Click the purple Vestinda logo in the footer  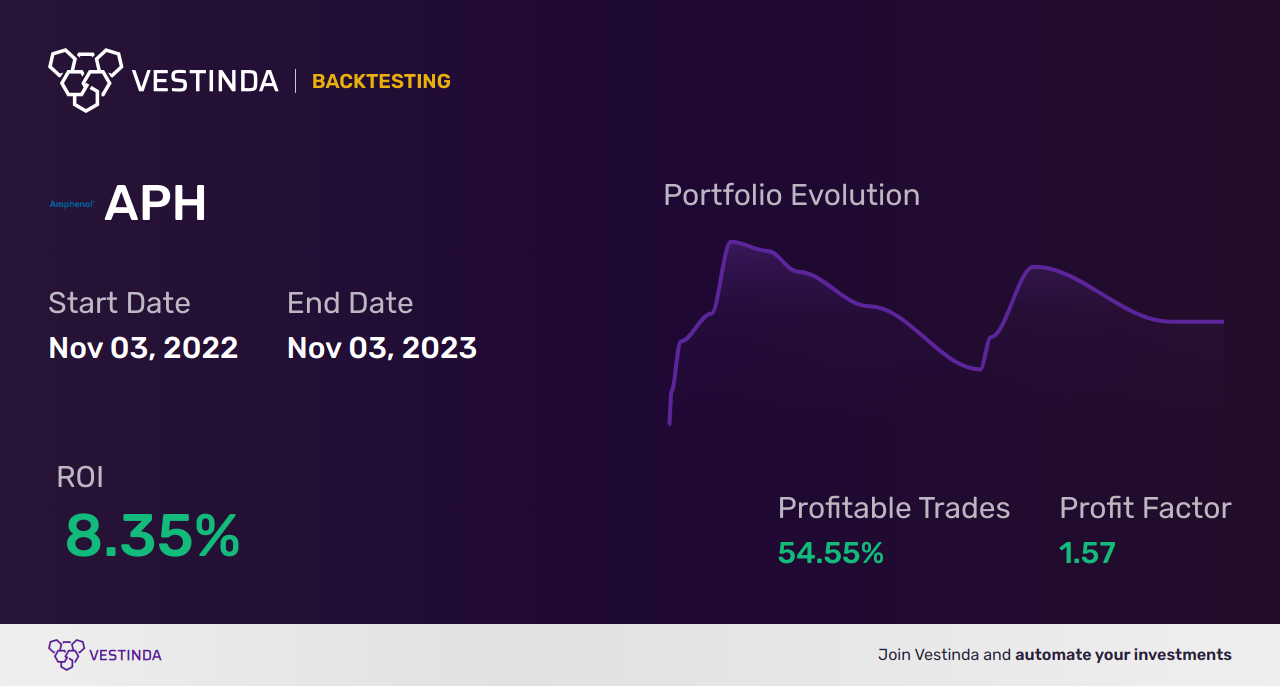point(66,655)
